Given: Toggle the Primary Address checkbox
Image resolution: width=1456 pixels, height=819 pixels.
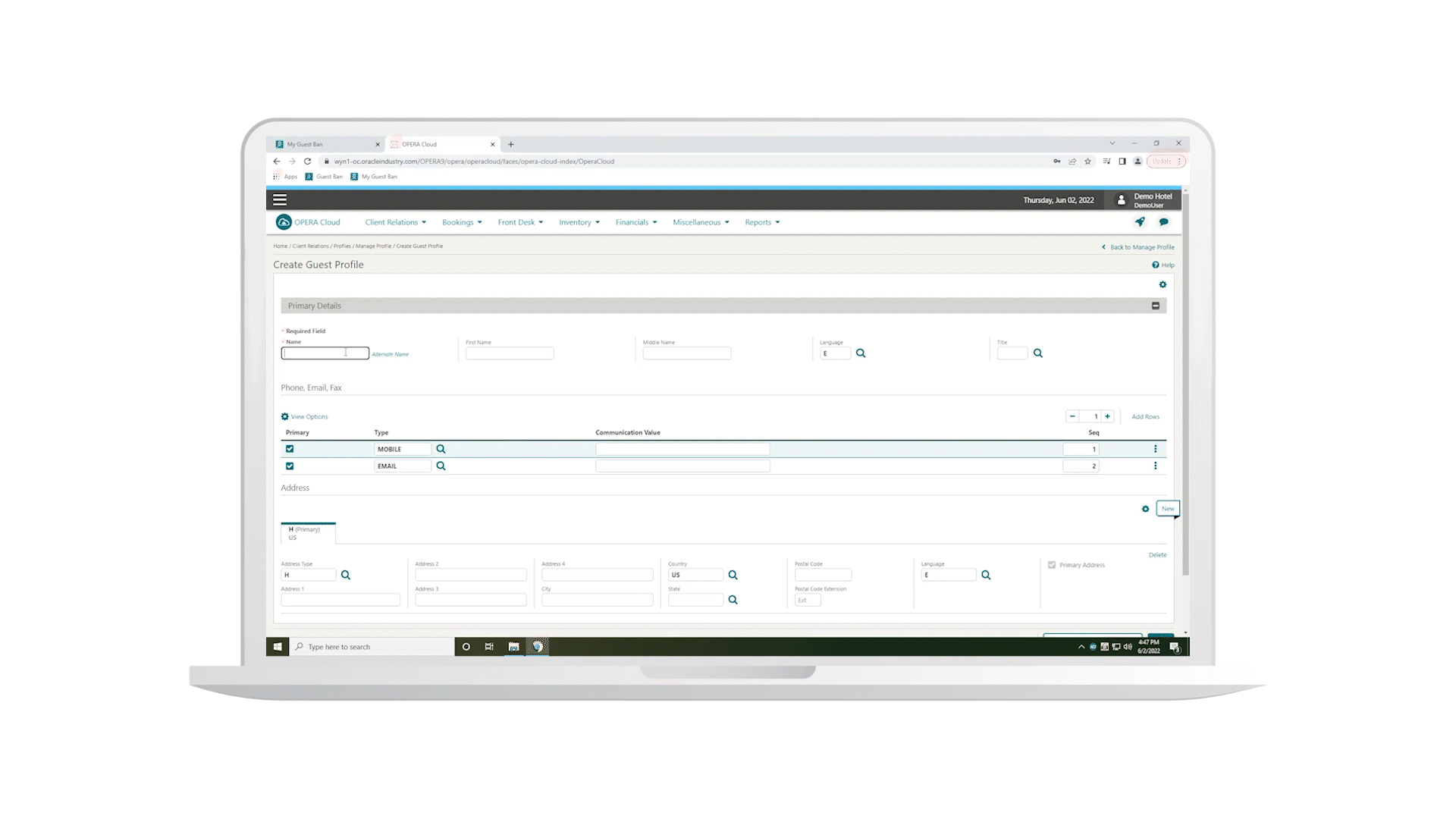Looking at the screenshot, I should coord(1052,565).
